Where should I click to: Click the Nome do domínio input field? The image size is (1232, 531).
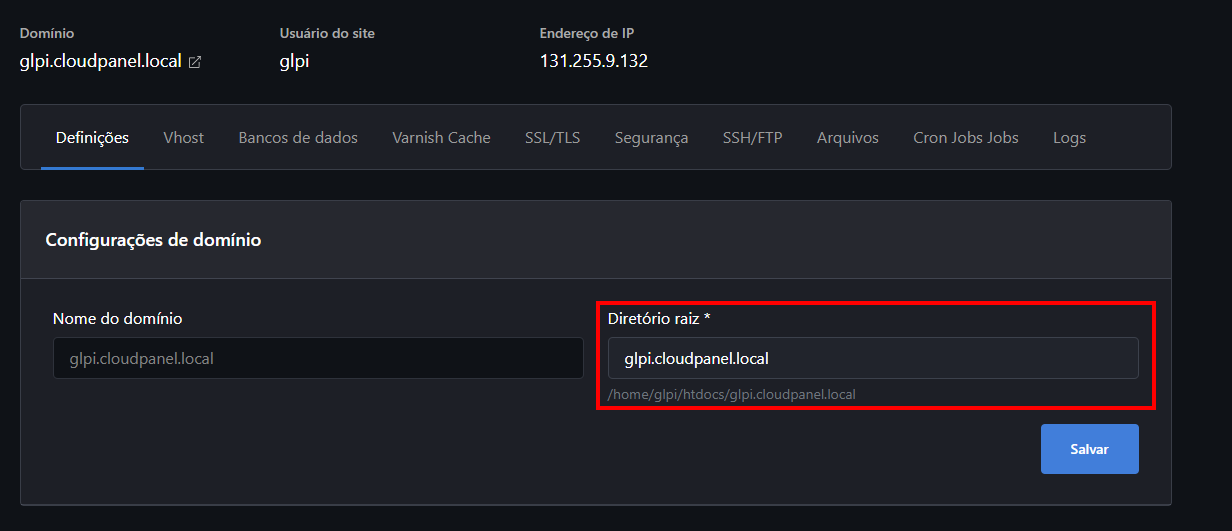[318, 358]
